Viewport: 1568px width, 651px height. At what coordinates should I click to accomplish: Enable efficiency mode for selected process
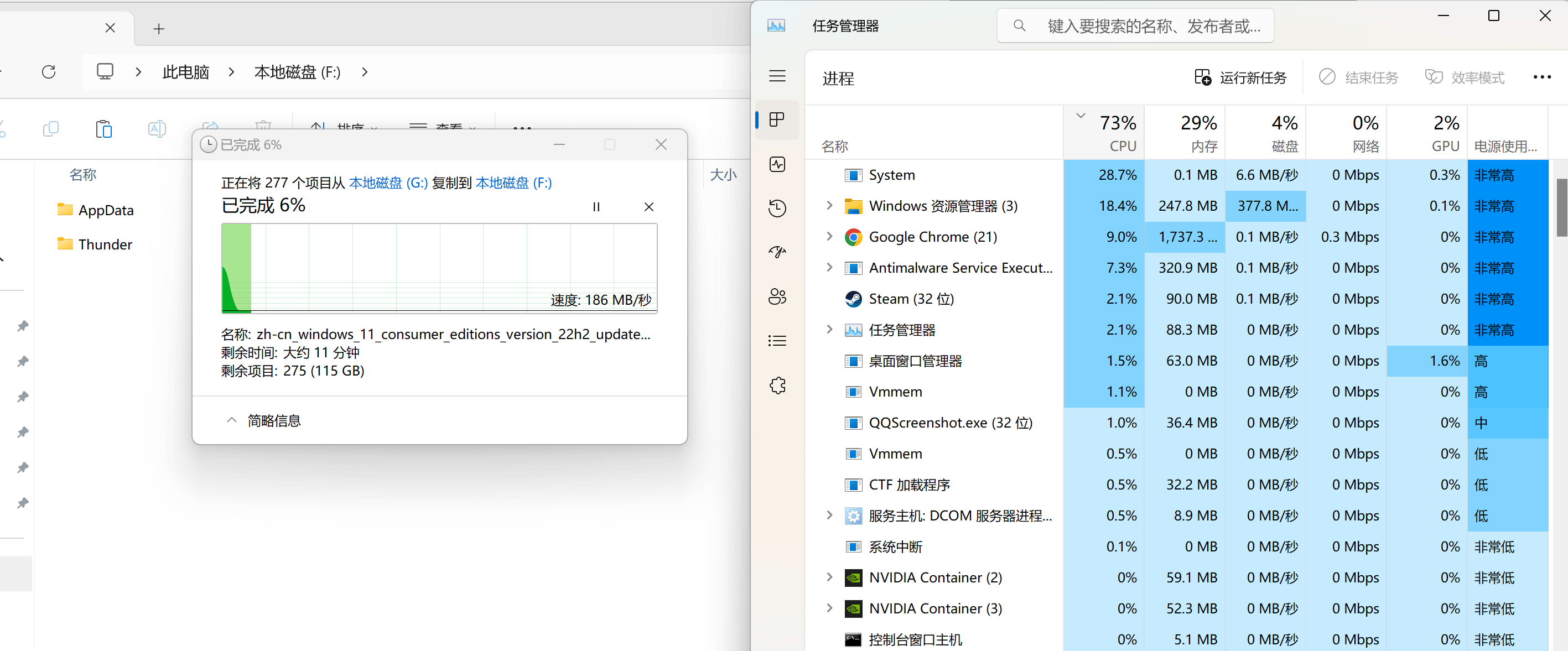coord(1465,77)
